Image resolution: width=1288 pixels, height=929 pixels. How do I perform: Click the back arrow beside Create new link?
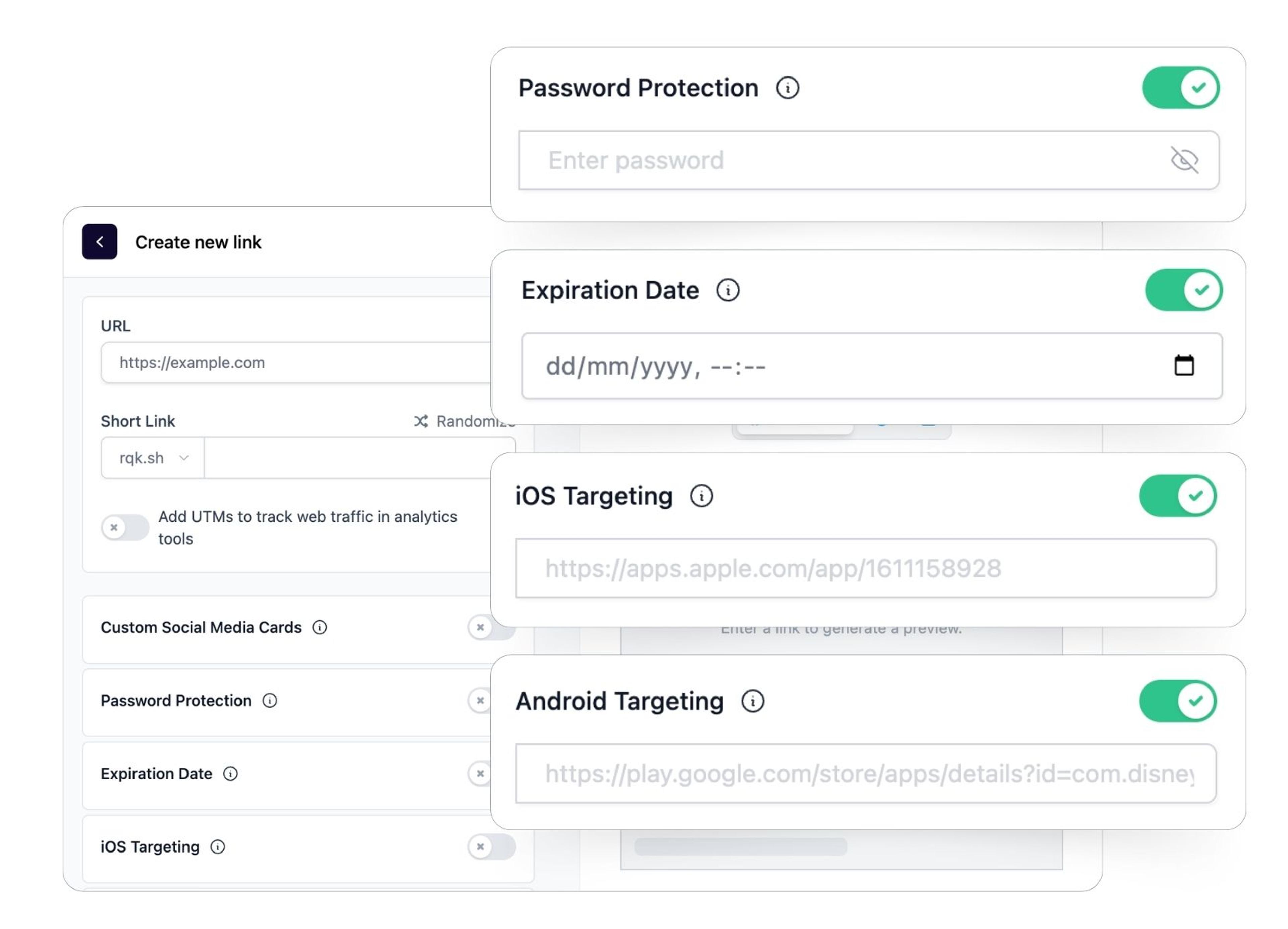(x=99, y=242)
